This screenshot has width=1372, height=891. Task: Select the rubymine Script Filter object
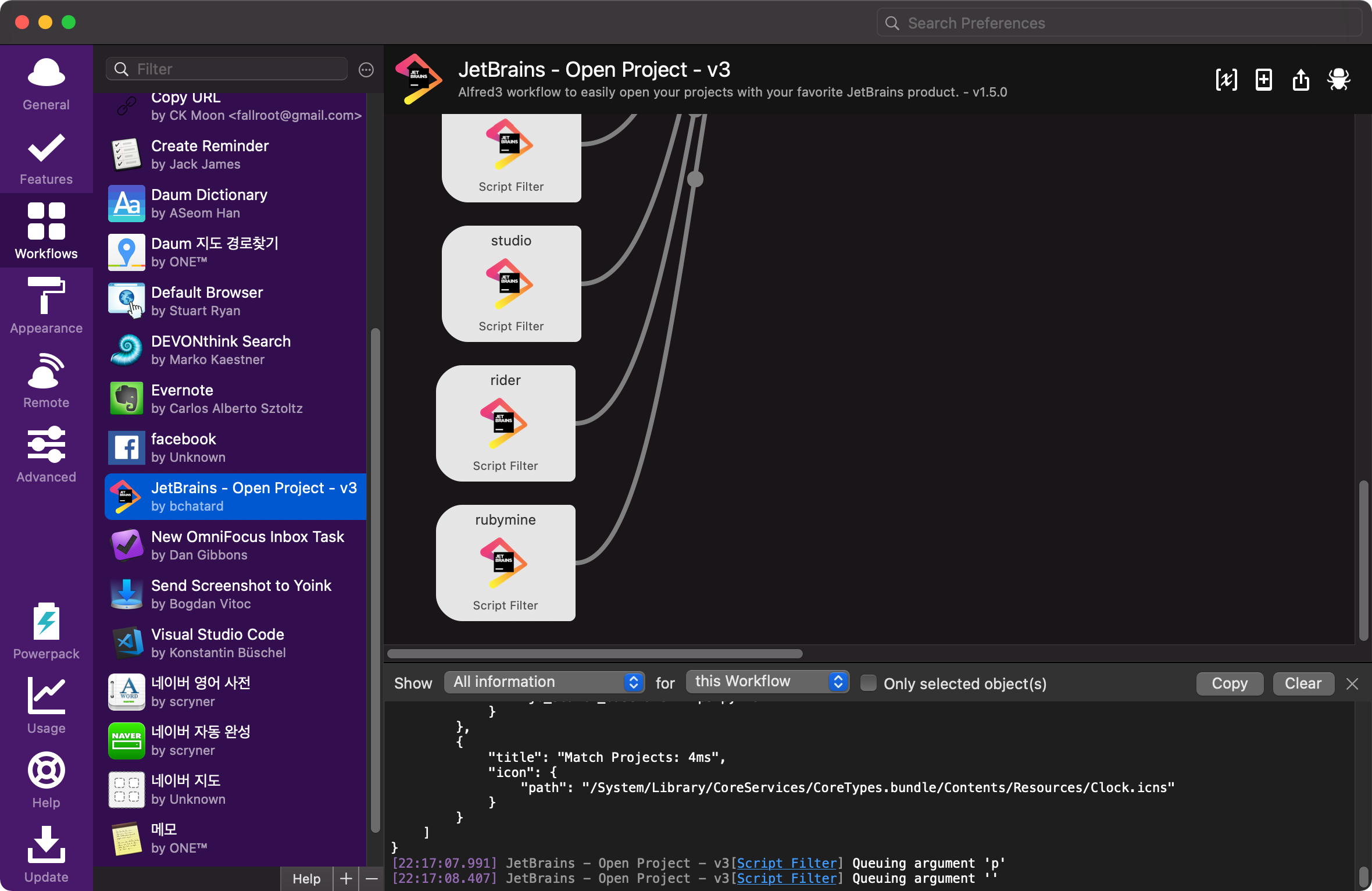pos(505,562)
